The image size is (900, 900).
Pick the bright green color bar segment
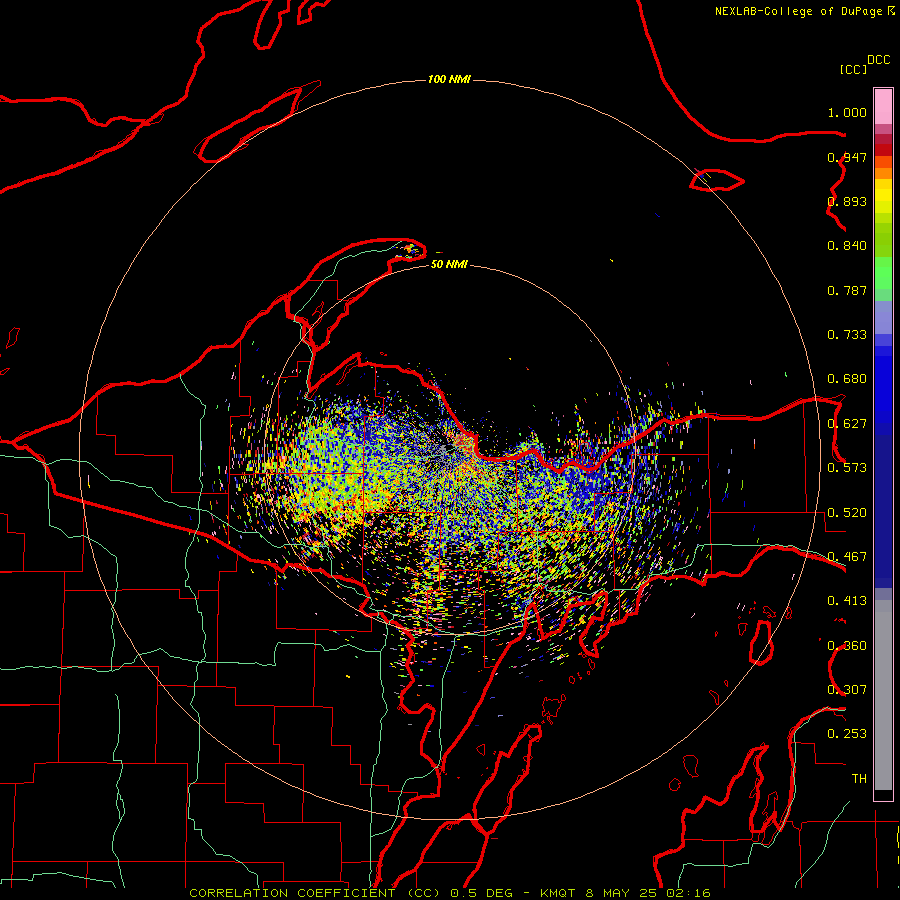(x=883, y=273)
